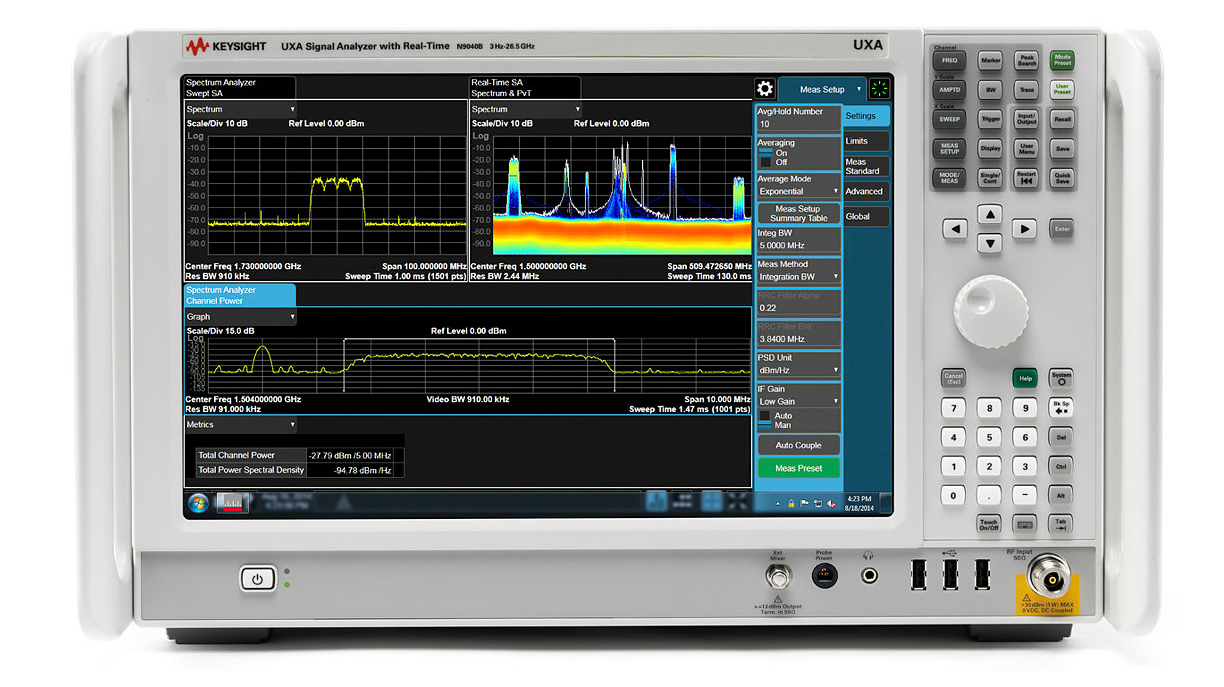
Task: Click the Help key on the front panel
Action: (x=1025, y=378)
